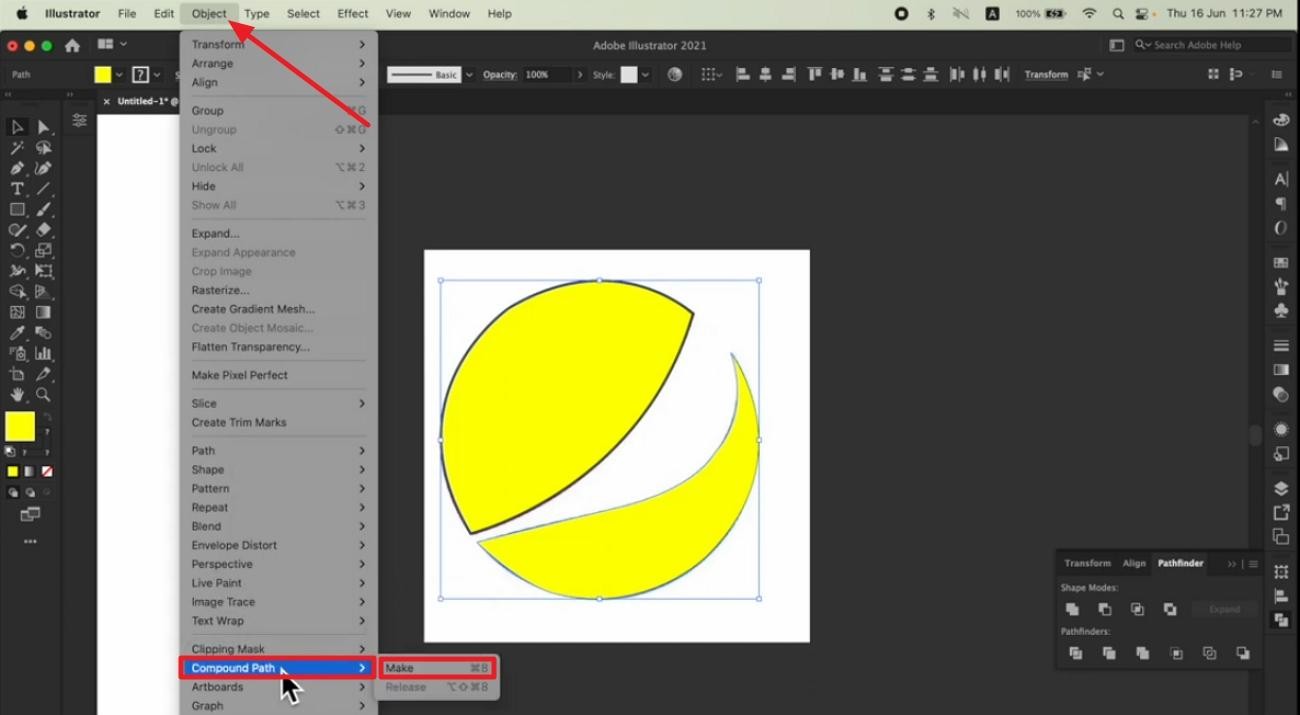Click the Home icon
Viewport: 1300px width, 715px height.
click(72, 45)
